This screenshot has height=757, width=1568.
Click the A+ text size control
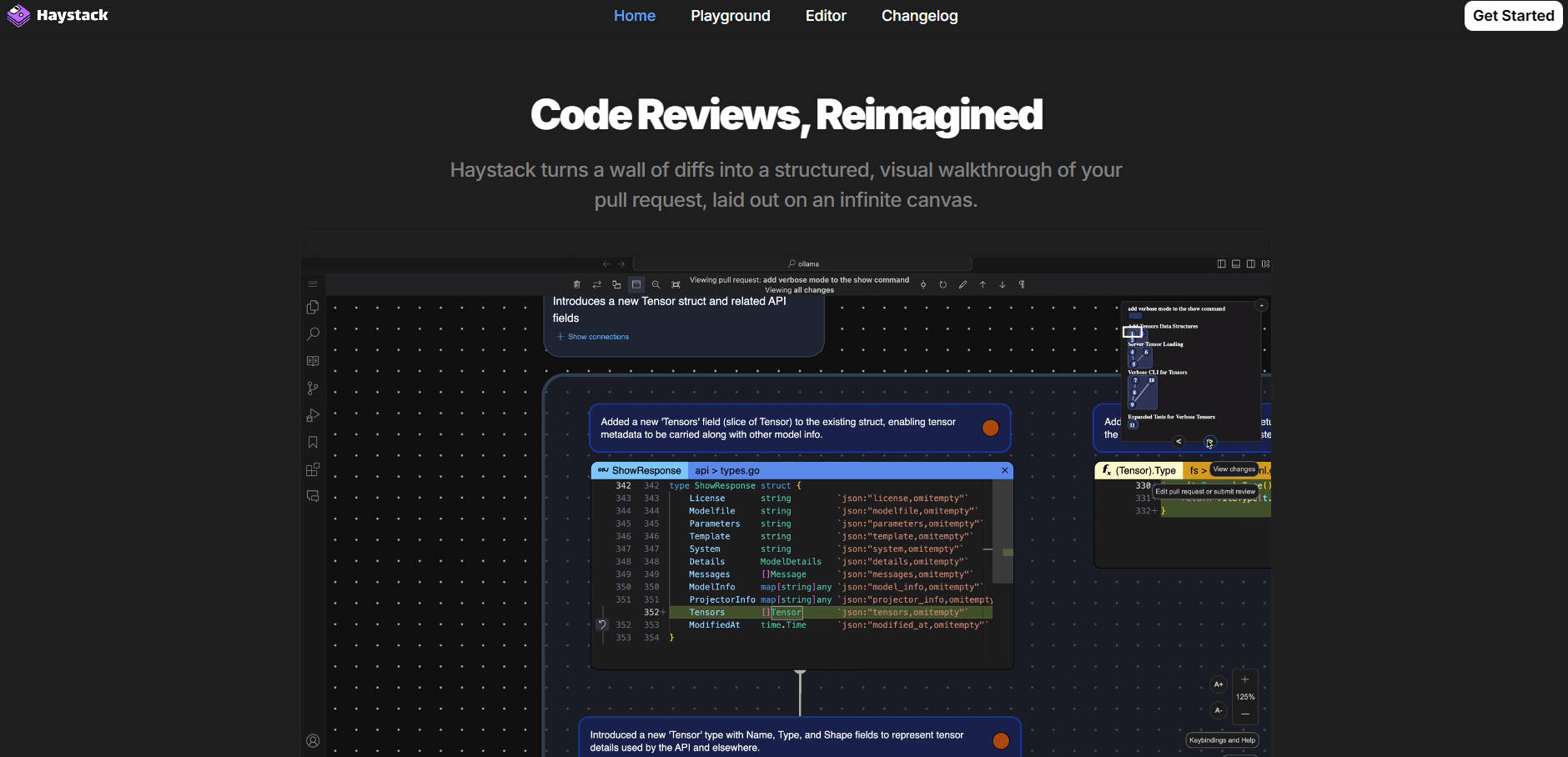pyautogui.click(x=1218, y=684)
